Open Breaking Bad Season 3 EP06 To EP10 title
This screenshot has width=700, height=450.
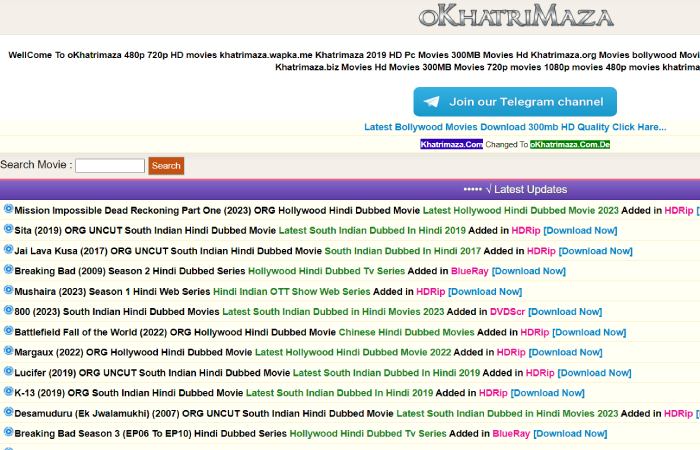[150, 434]
